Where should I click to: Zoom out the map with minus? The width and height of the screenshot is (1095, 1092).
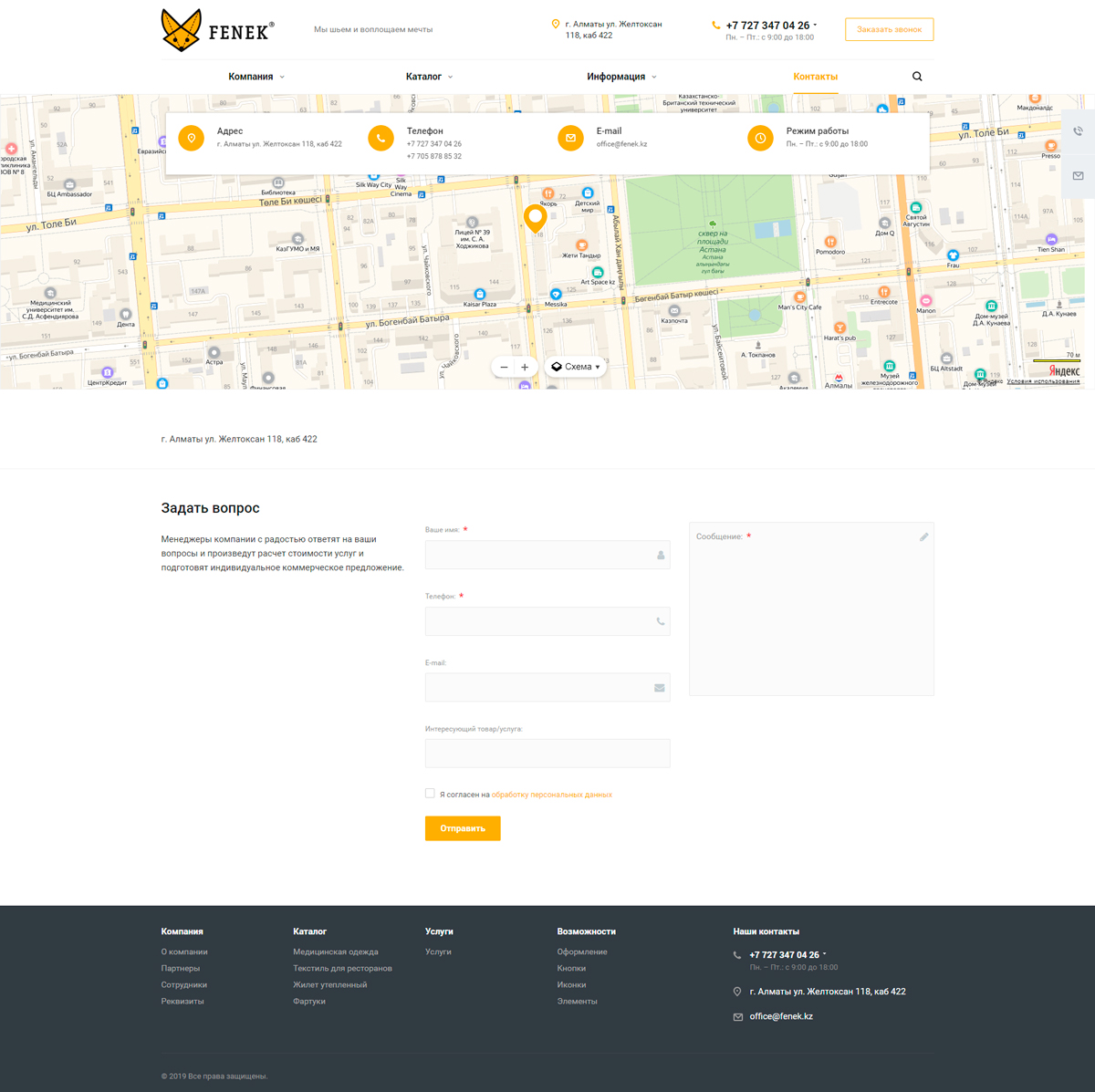pos(504,367)
